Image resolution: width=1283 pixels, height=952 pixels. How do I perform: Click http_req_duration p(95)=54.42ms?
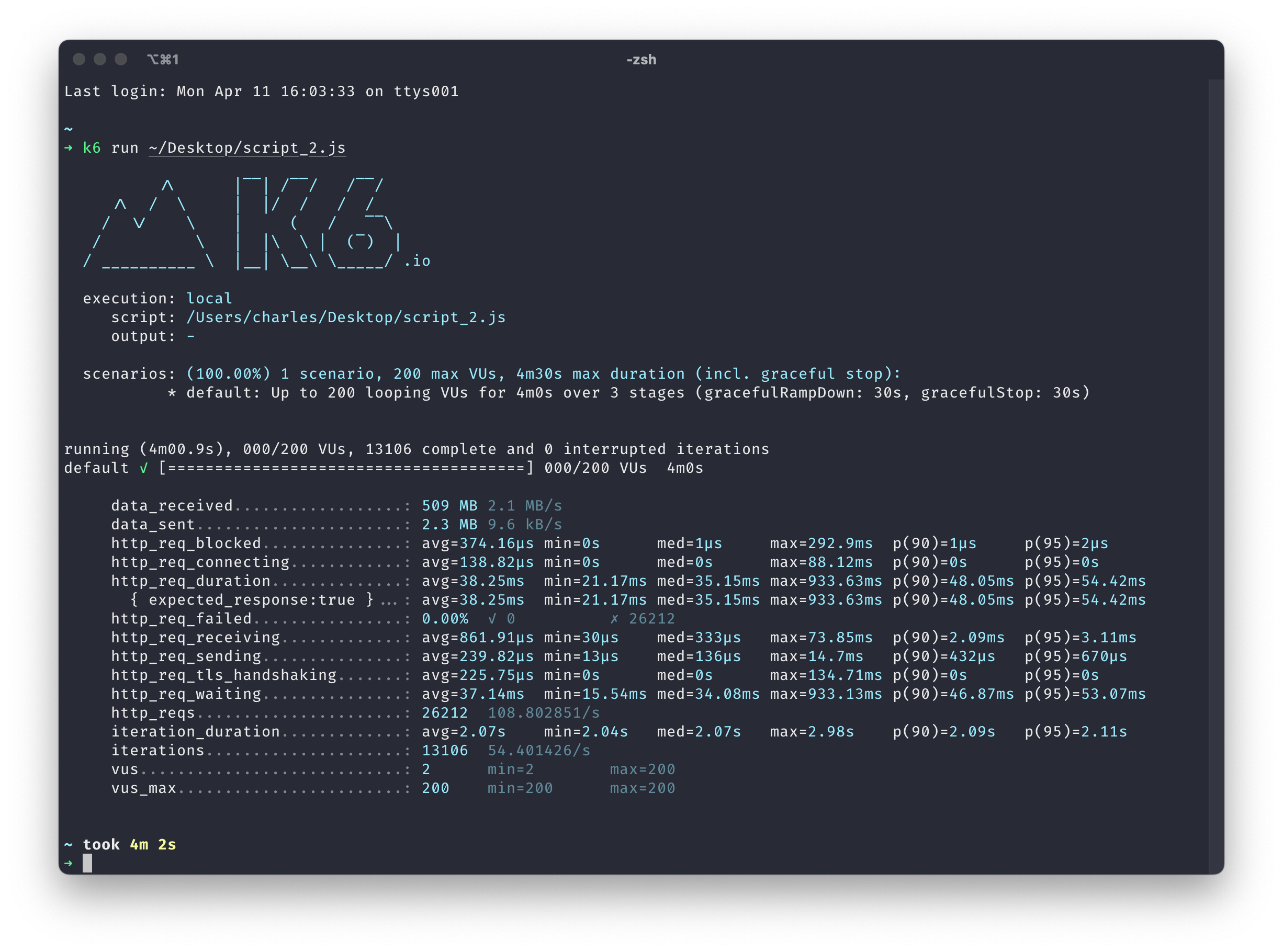[x=1085, y=581]
